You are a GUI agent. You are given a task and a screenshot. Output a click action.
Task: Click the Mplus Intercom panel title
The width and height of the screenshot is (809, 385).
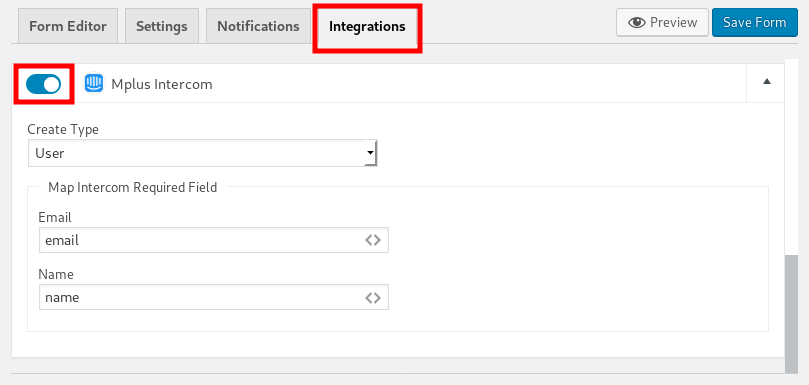coord(162,84)
